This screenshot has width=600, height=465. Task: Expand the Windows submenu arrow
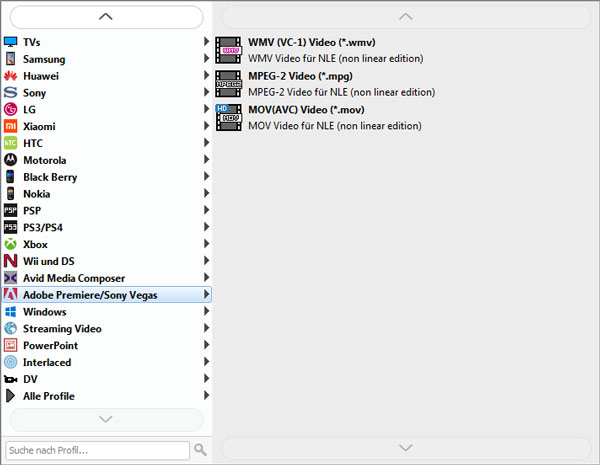tap(206, 311)
